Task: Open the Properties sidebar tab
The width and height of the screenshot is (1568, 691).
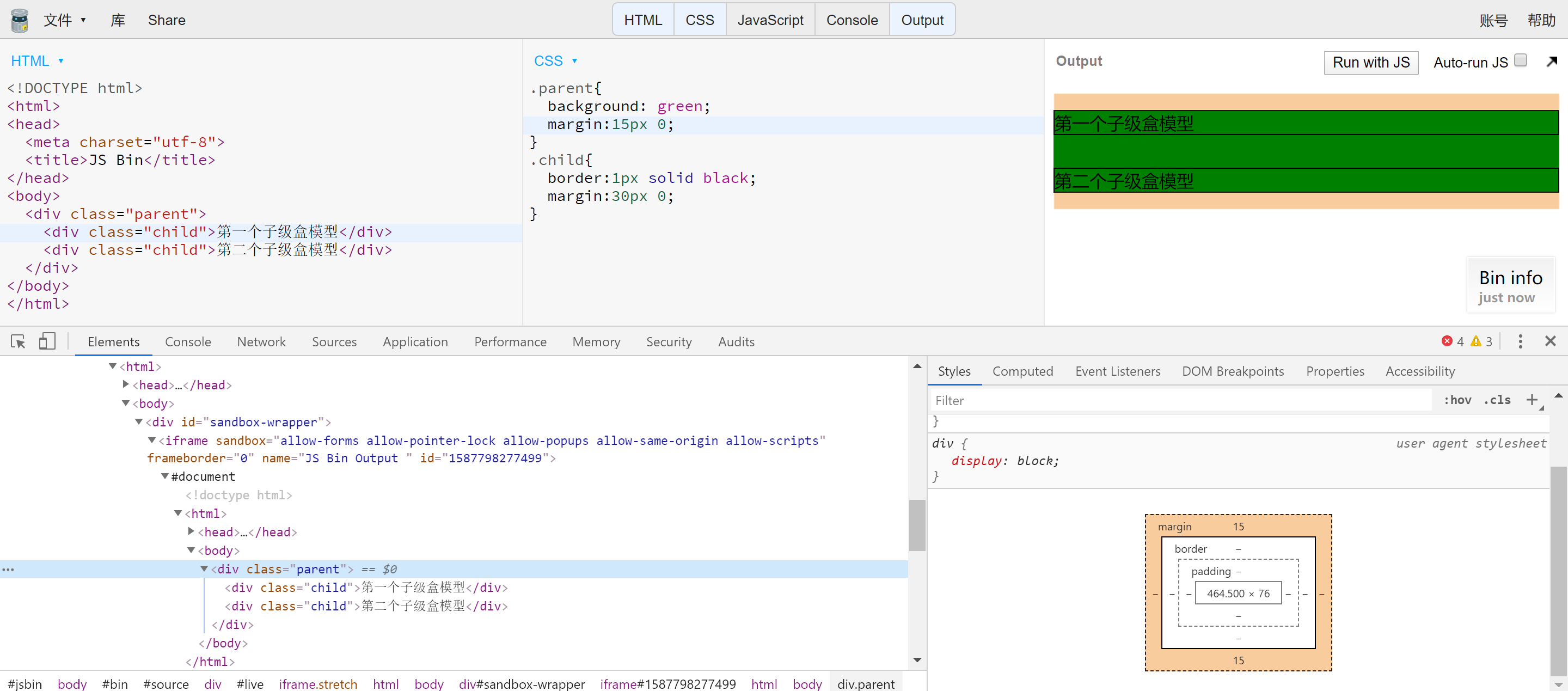Action: tap(1334, 371)
